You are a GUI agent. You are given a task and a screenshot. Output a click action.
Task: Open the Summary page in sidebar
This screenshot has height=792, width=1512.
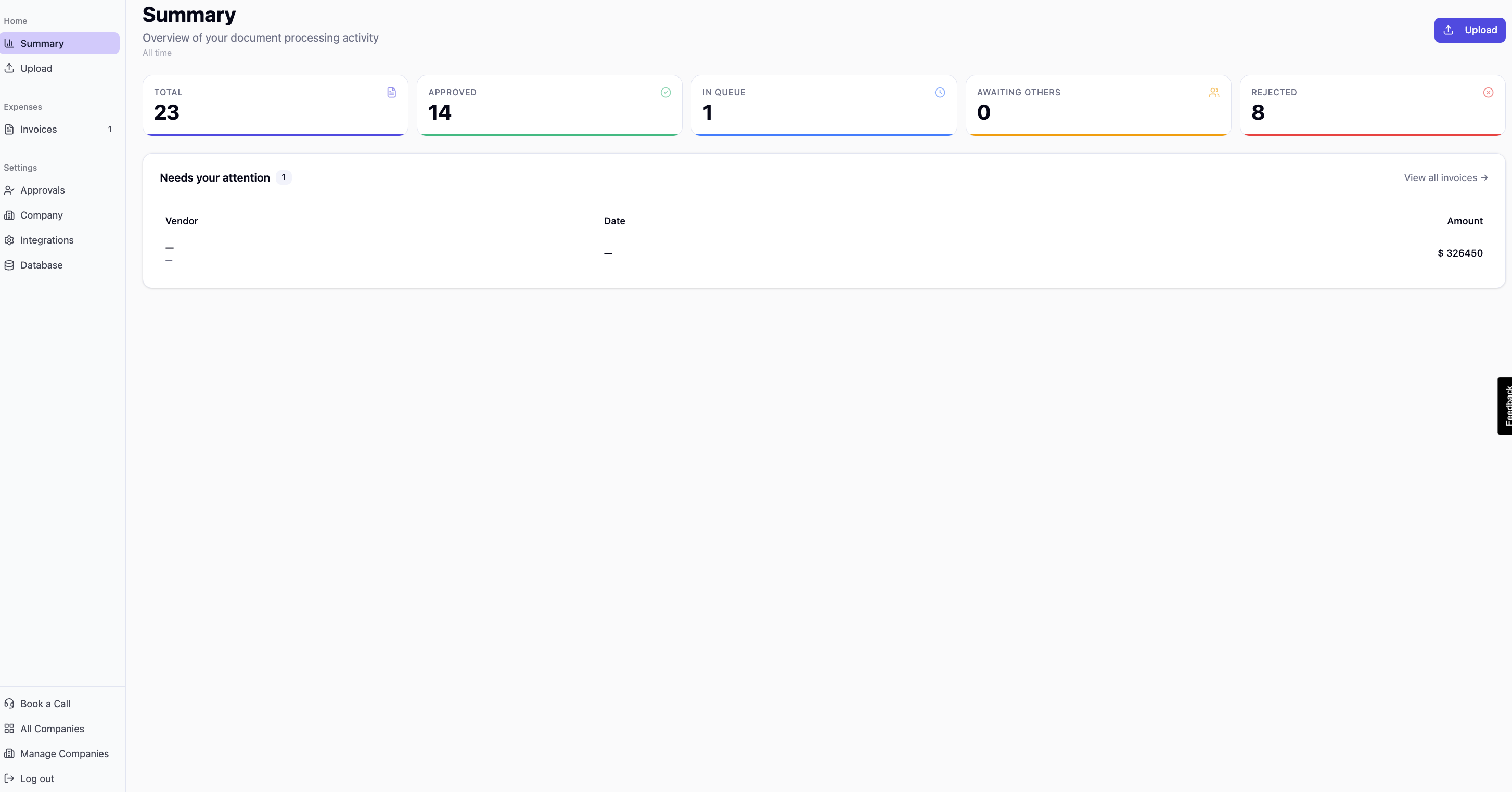coord(60,43)
